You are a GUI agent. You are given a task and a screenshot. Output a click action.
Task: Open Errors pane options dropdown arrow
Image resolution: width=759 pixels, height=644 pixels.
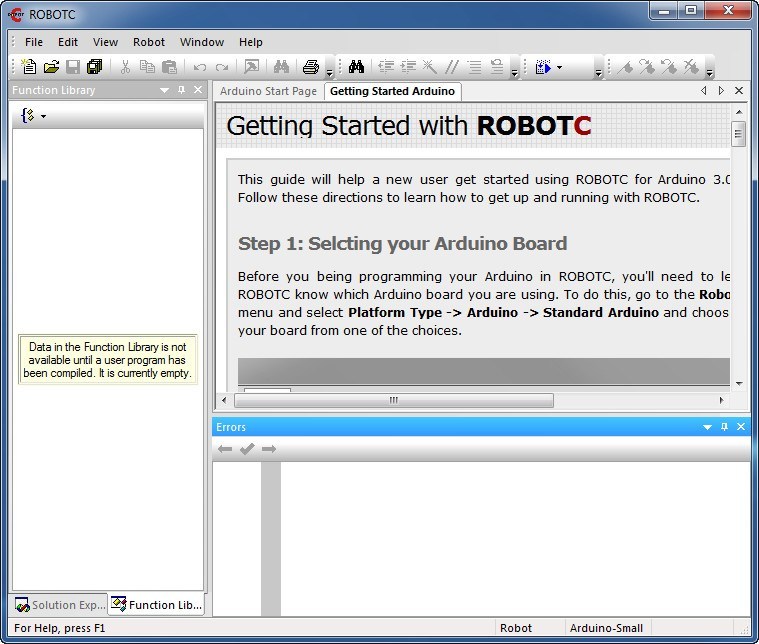tap(707, 427)
